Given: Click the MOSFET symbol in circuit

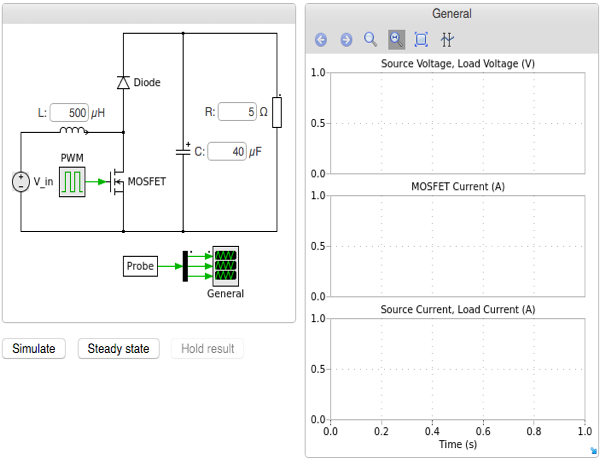Looking at the screenshot, I should point(116,181).
